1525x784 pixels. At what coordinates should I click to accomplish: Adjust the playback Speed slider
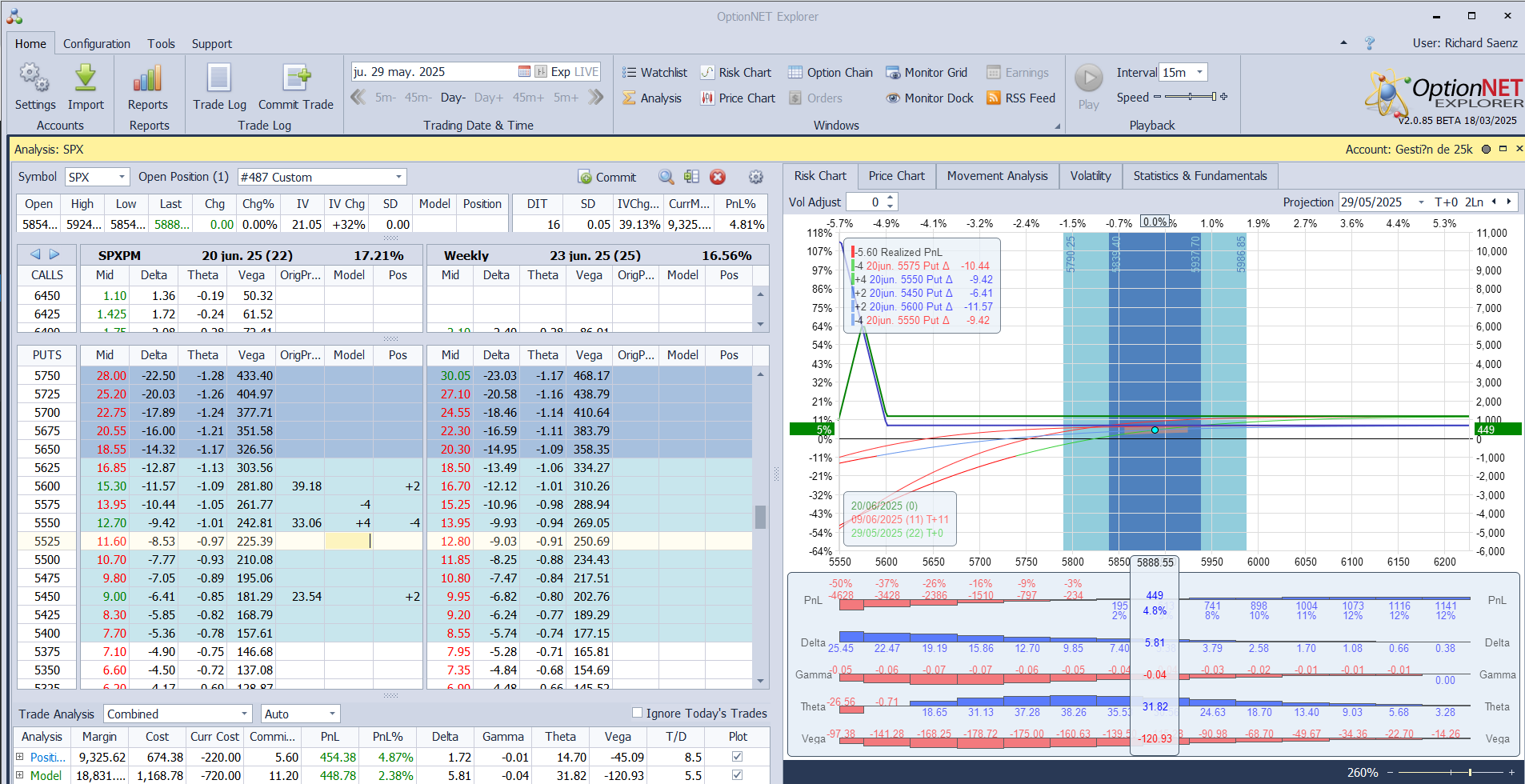(x=1191, y=97)
